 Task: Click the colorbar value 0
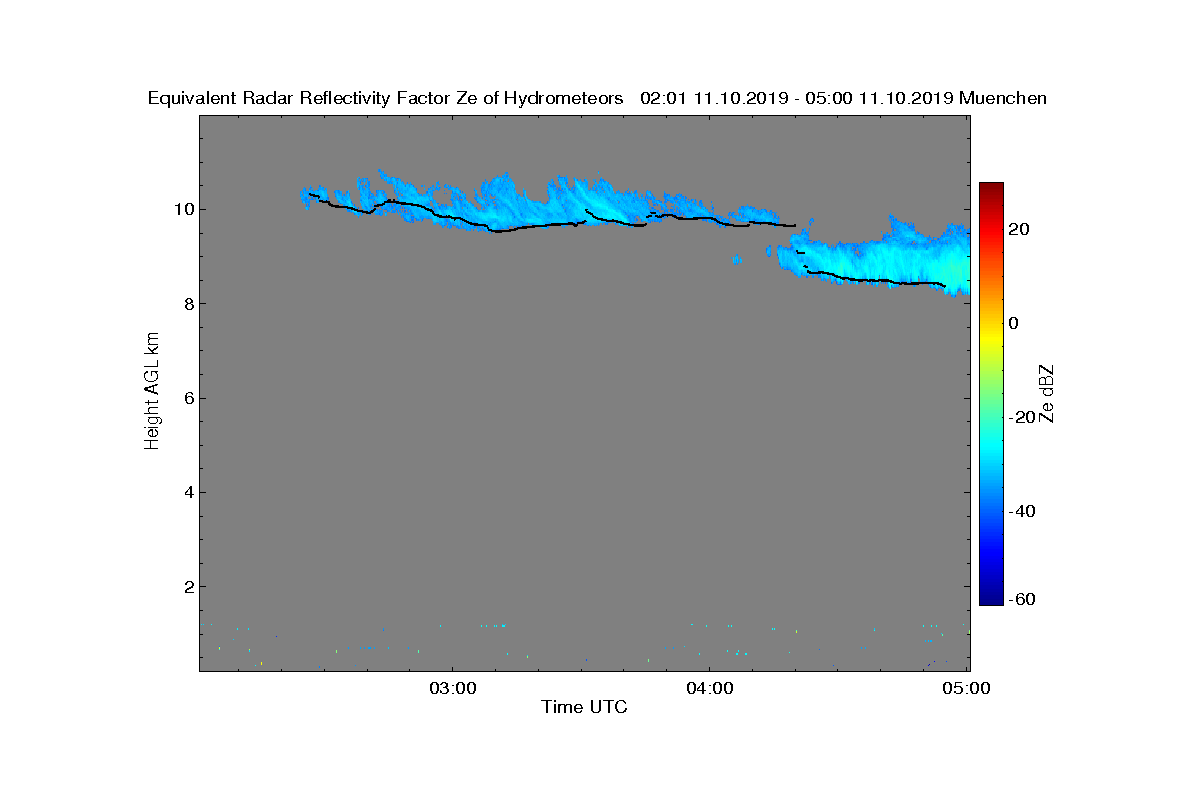coord(1014,323)
